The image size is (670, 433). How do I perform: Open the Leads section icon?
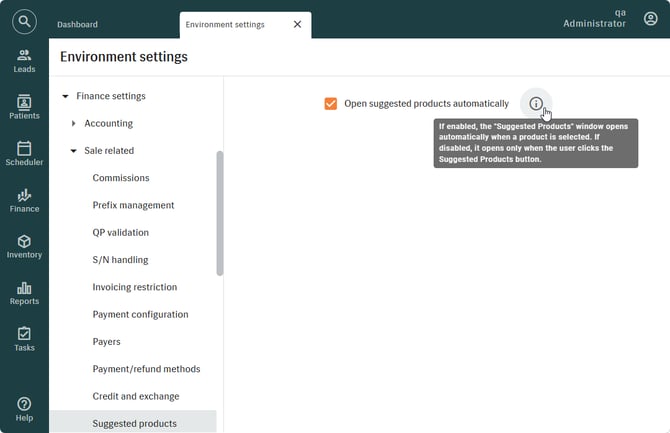pyautogui.click(x=24, y=55)
